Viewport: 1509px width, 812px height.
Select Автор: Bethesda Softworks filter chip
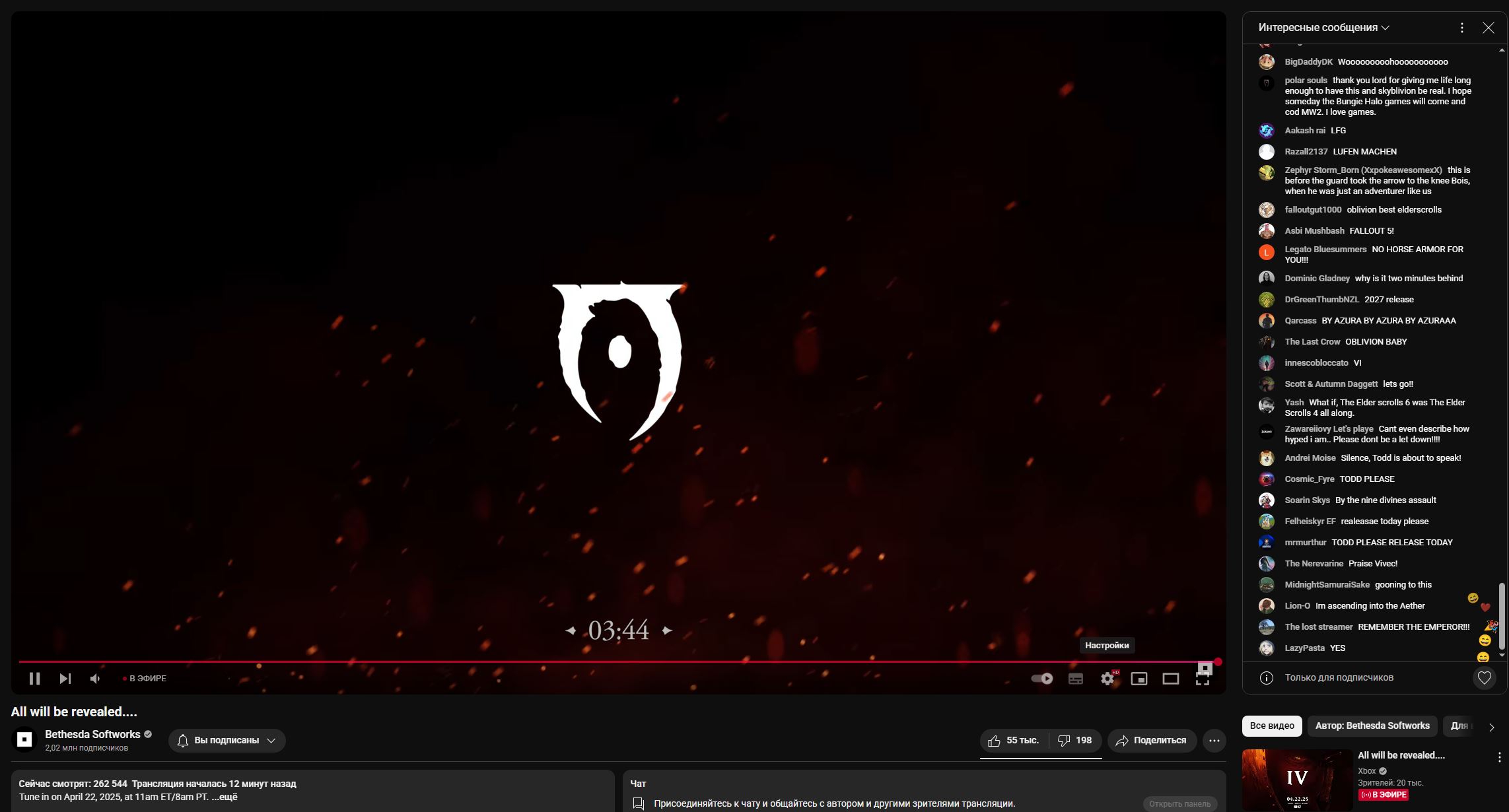pos(1372,726)
